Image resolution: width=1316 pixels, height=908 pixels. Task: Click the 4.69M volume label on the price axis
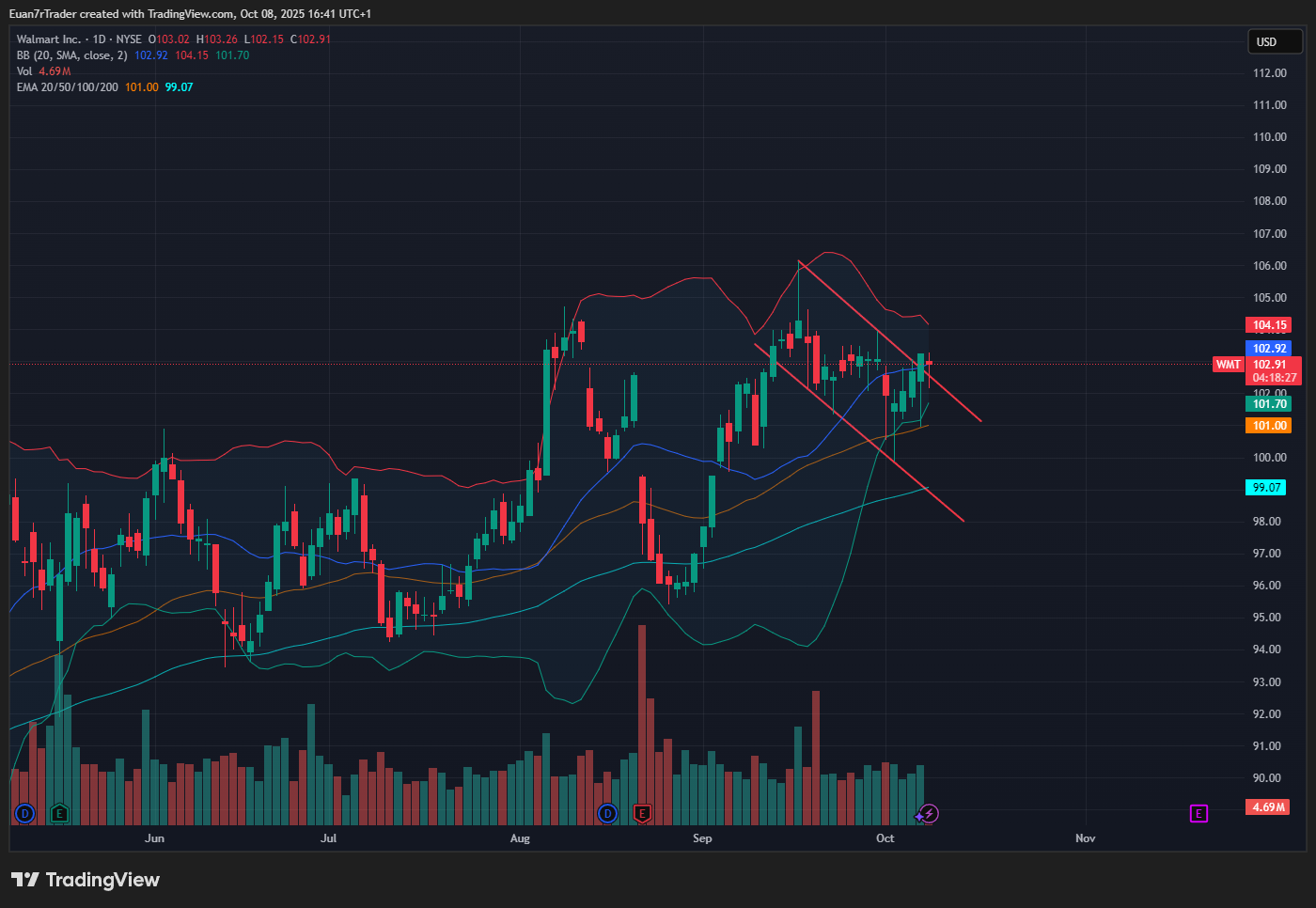click(1268, 807)
